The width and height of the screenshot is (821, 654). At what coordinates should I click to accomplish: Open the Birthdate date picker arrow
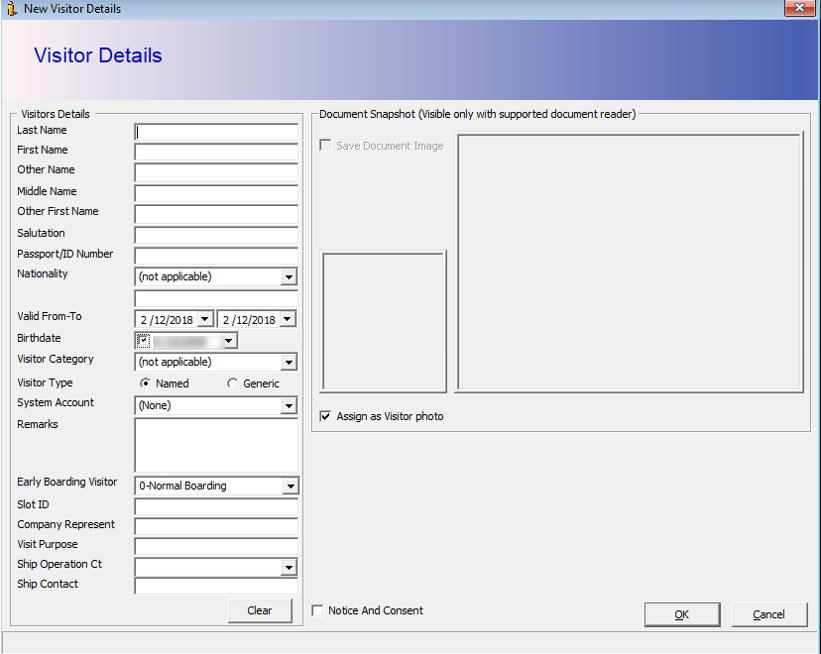(229, 341)
